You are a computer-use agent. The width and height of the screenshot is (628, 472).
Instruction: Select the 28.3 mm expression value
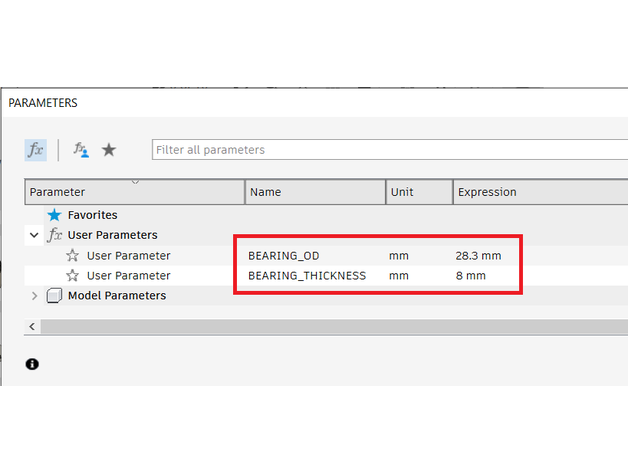(478, 256)
